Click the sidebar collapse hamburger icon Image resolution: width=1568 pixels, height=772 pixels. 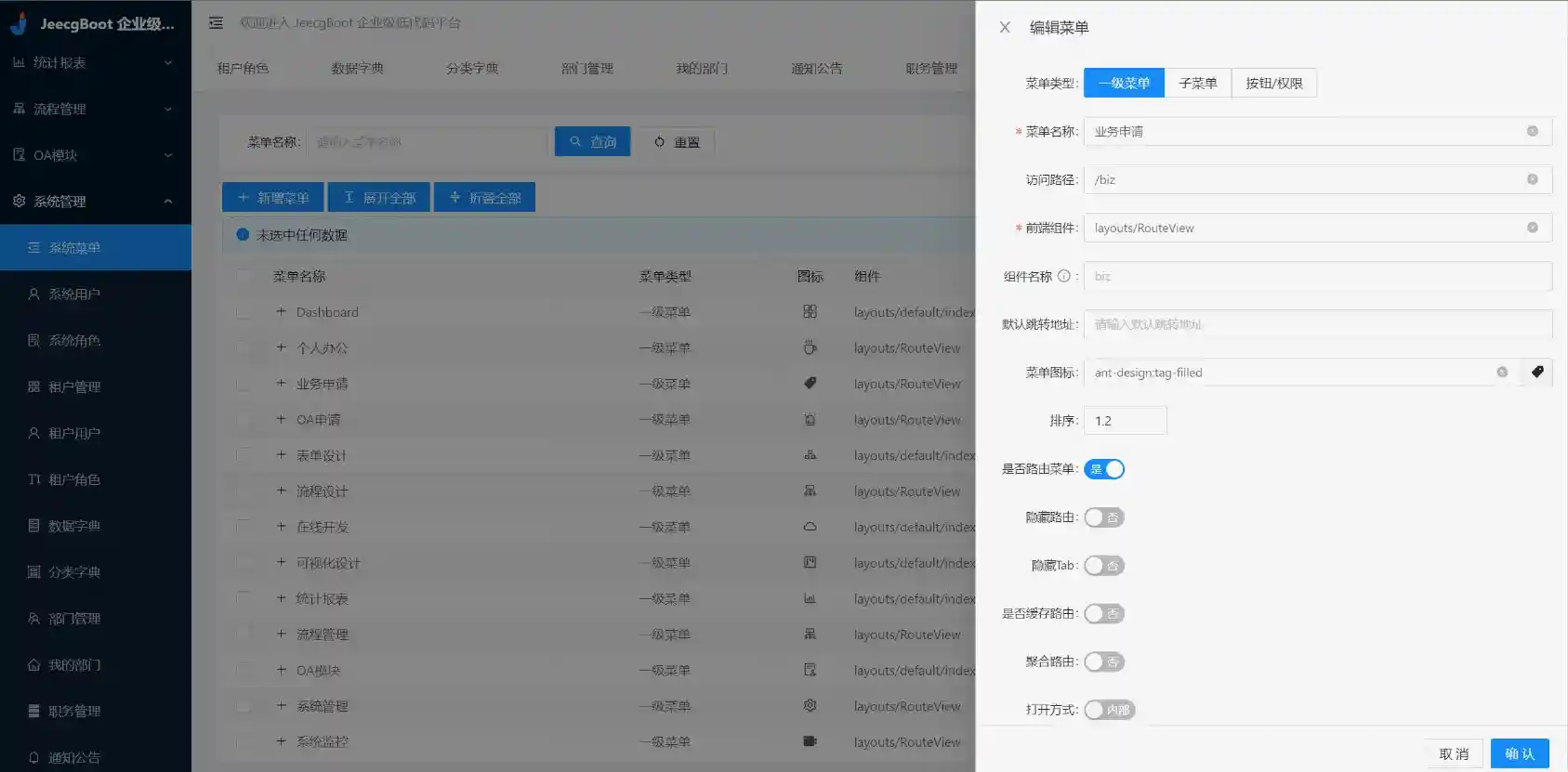pos(216,23)
